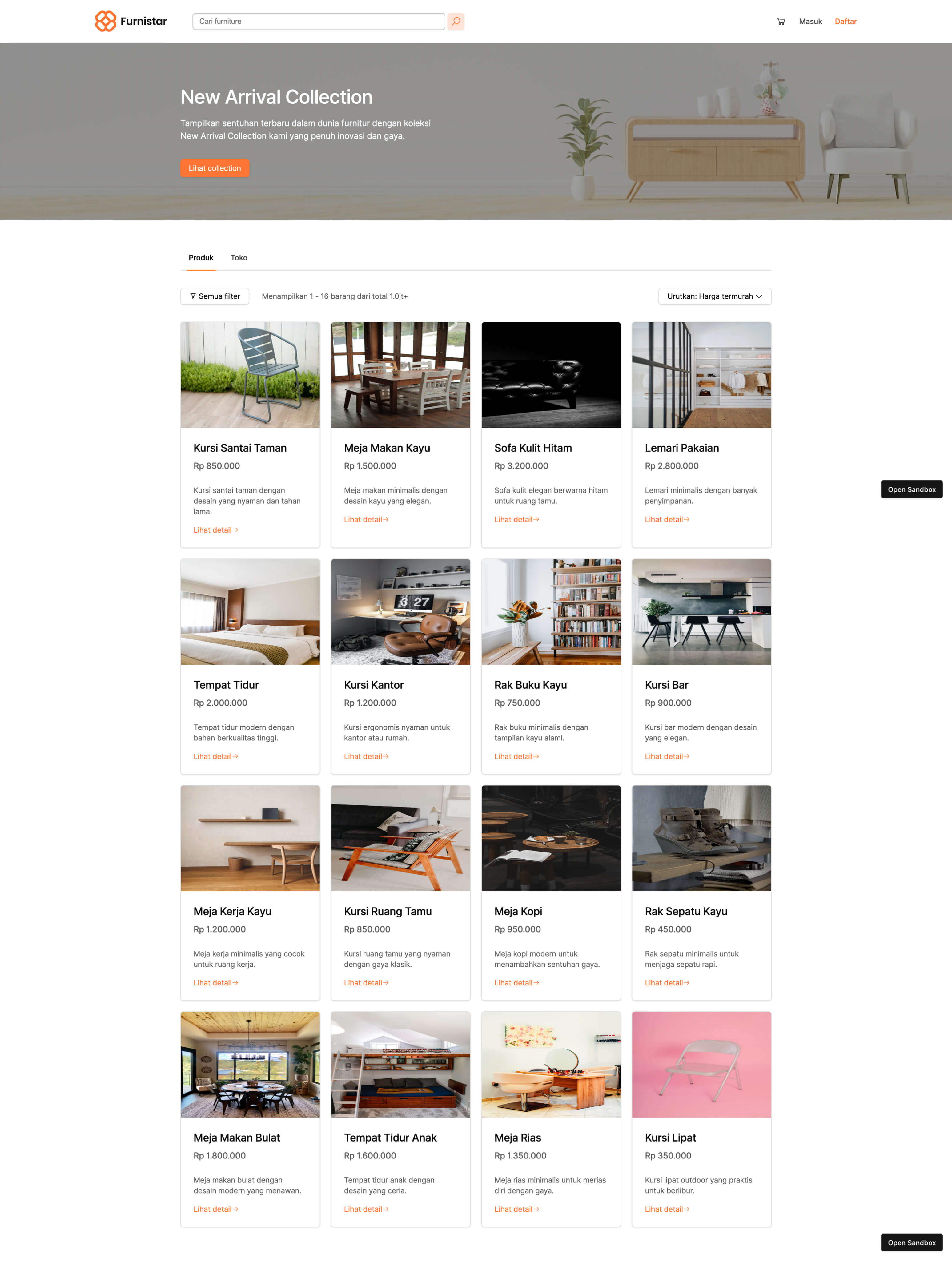Image resolution: width=952 pixels, height=1261 pixels.
Task: Switch to the Toko tab
Action: click(239, 258)
